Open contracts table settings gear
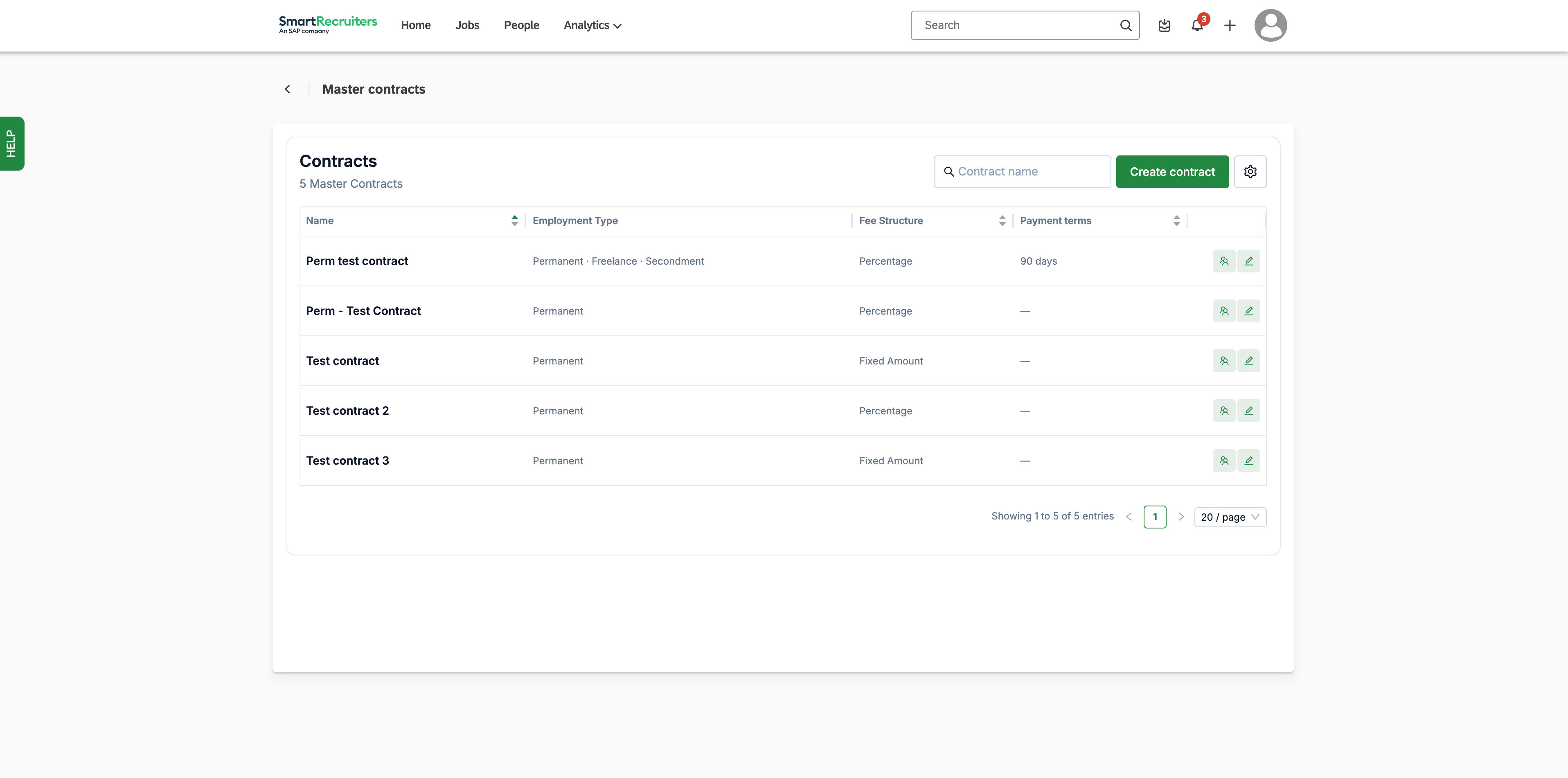The image size is (1568, 778). coord(1250,171)
